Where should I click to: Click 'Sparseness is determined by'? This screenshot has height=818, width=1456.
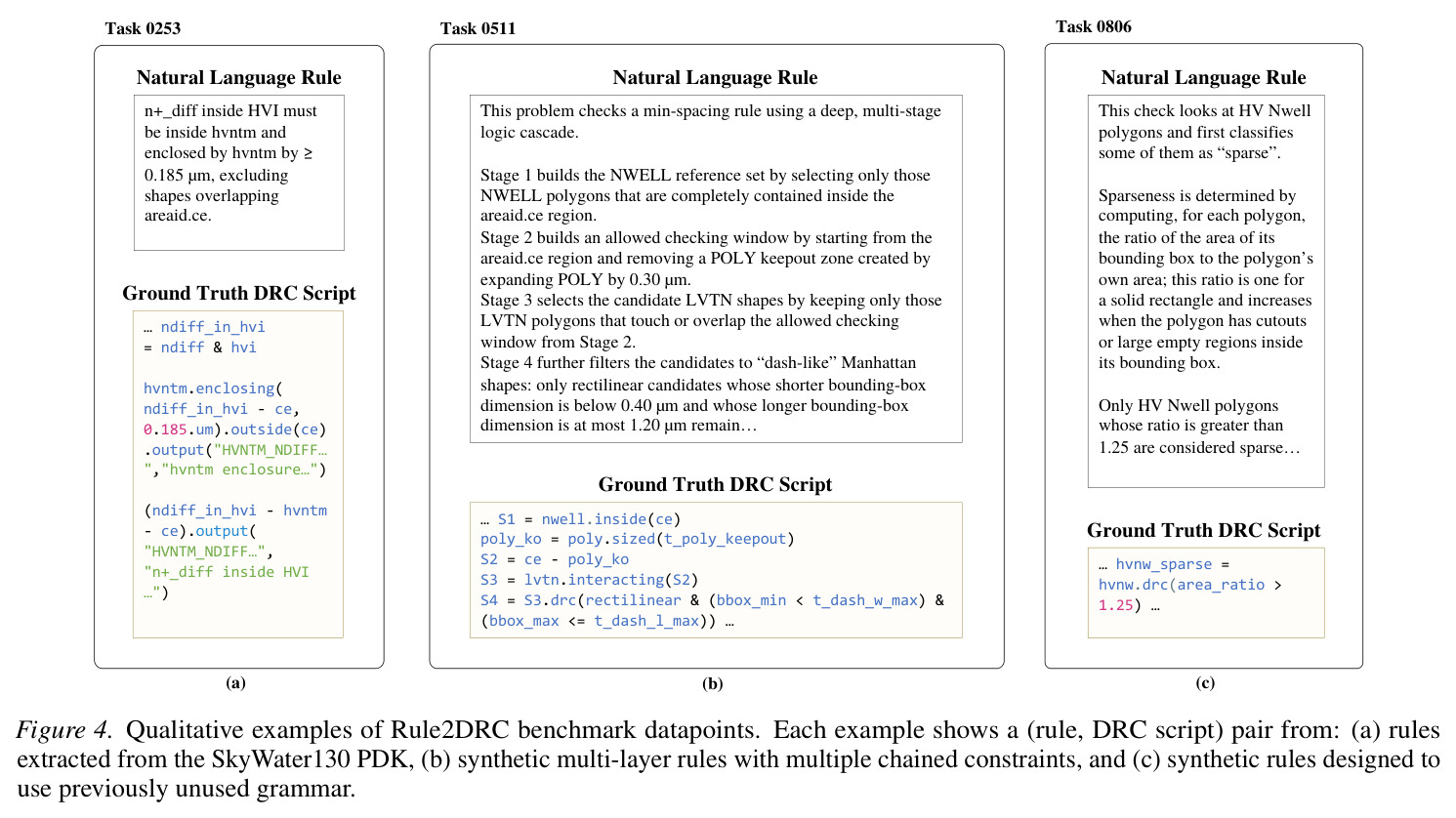1197,195
